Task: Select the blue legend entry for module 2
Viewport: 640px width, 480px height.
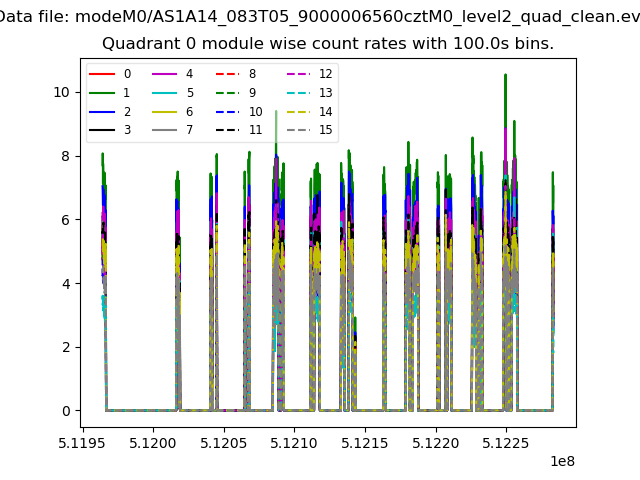Action: coord(101,112)
